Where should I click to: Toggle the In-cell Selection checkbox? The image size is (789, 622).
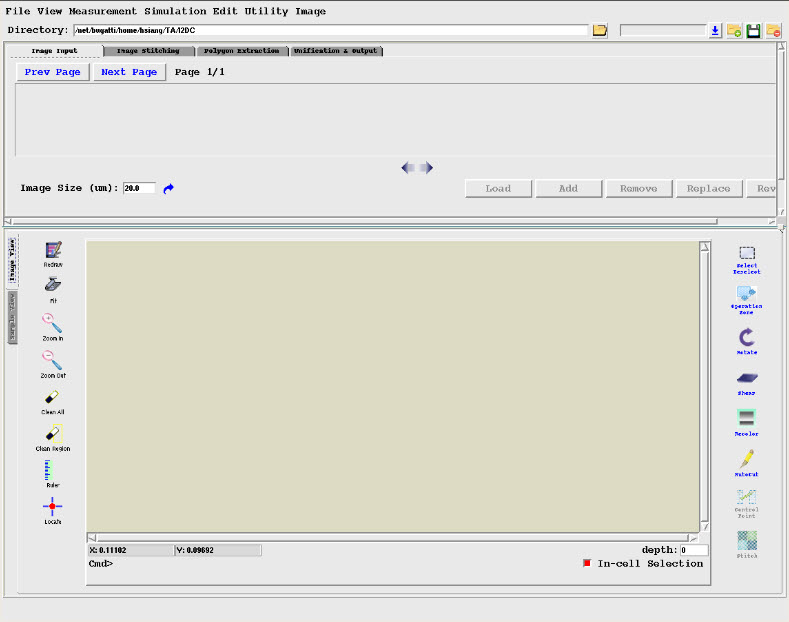587,564
